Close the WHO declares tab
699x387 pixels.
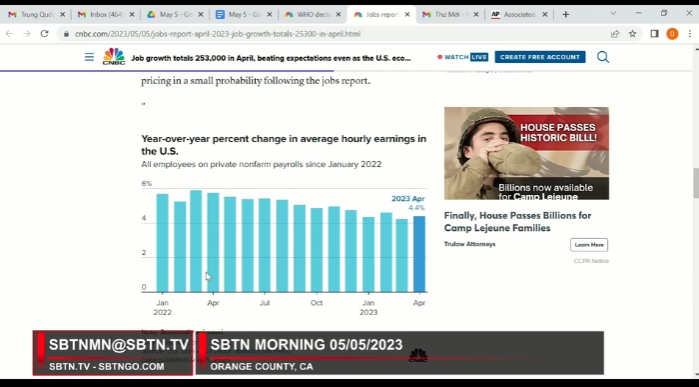tap(338, 15)
